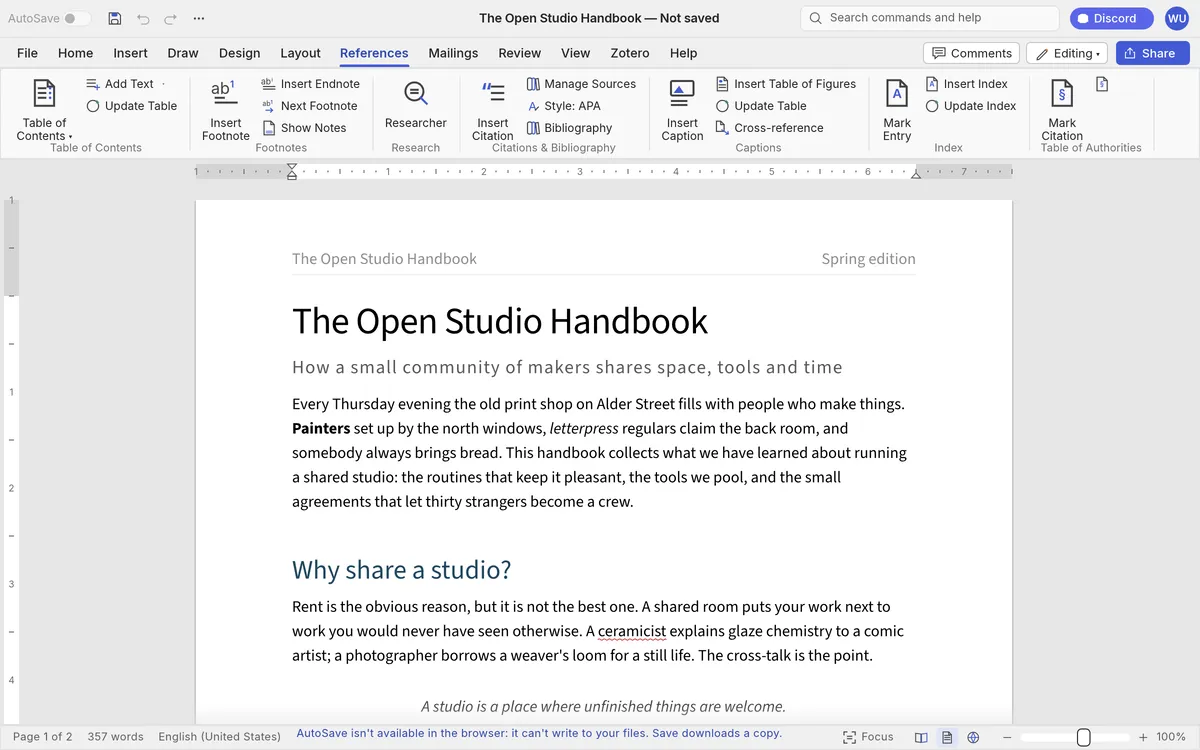Undo the last action
Image resolution: width=1200 pixels, height=750 pixels.
(143, 18)
